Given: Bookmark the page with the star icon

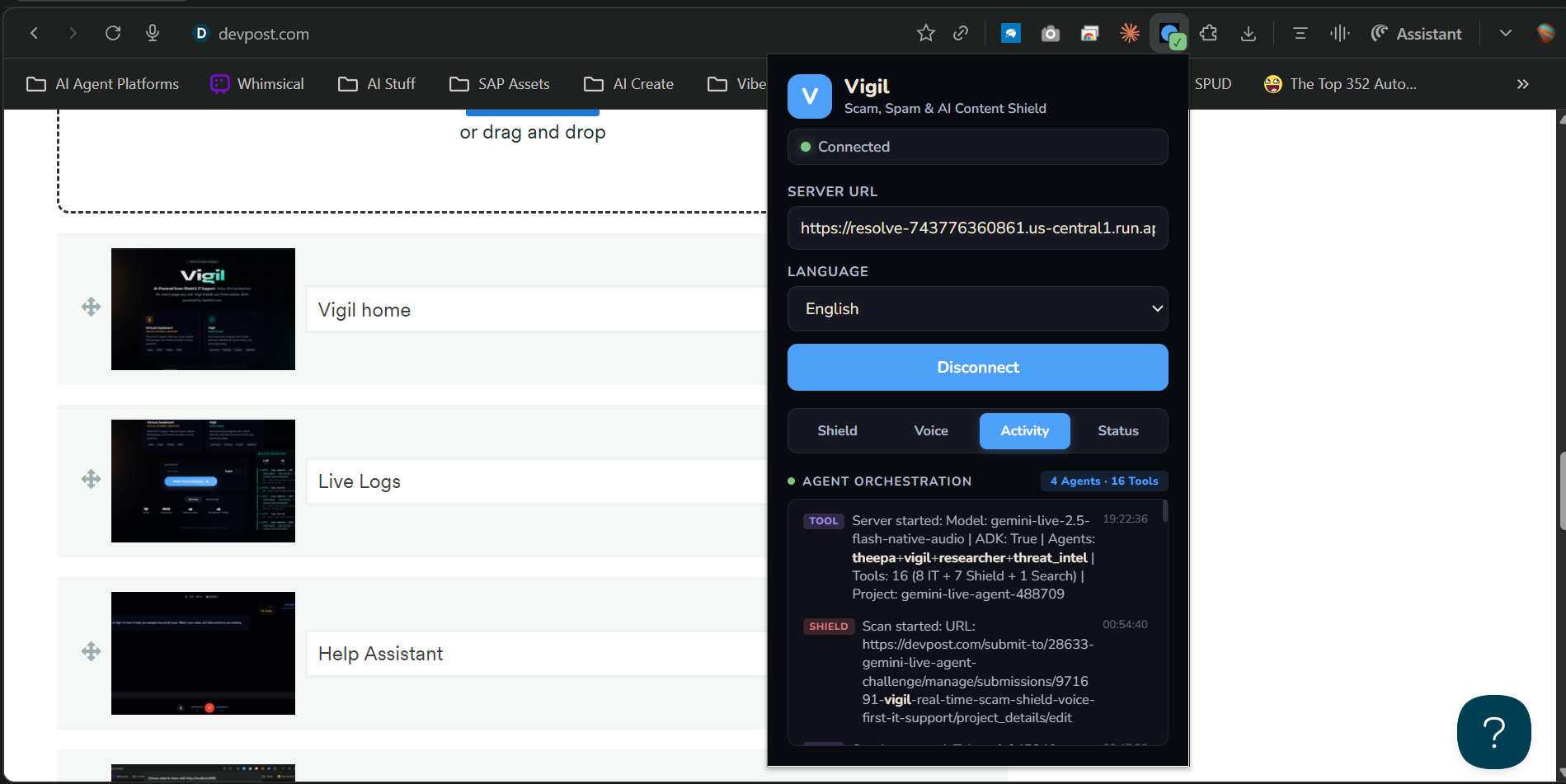Looking at the screenshot, I should pos(926,33).
